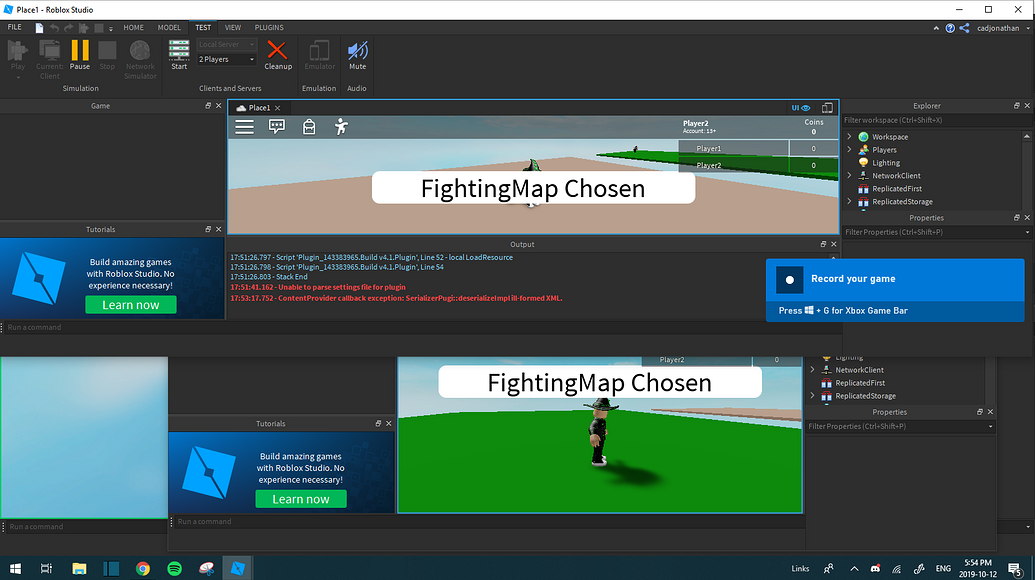
Task: Open the backpack icon in the game viewport
Action: tap(308, 127)
